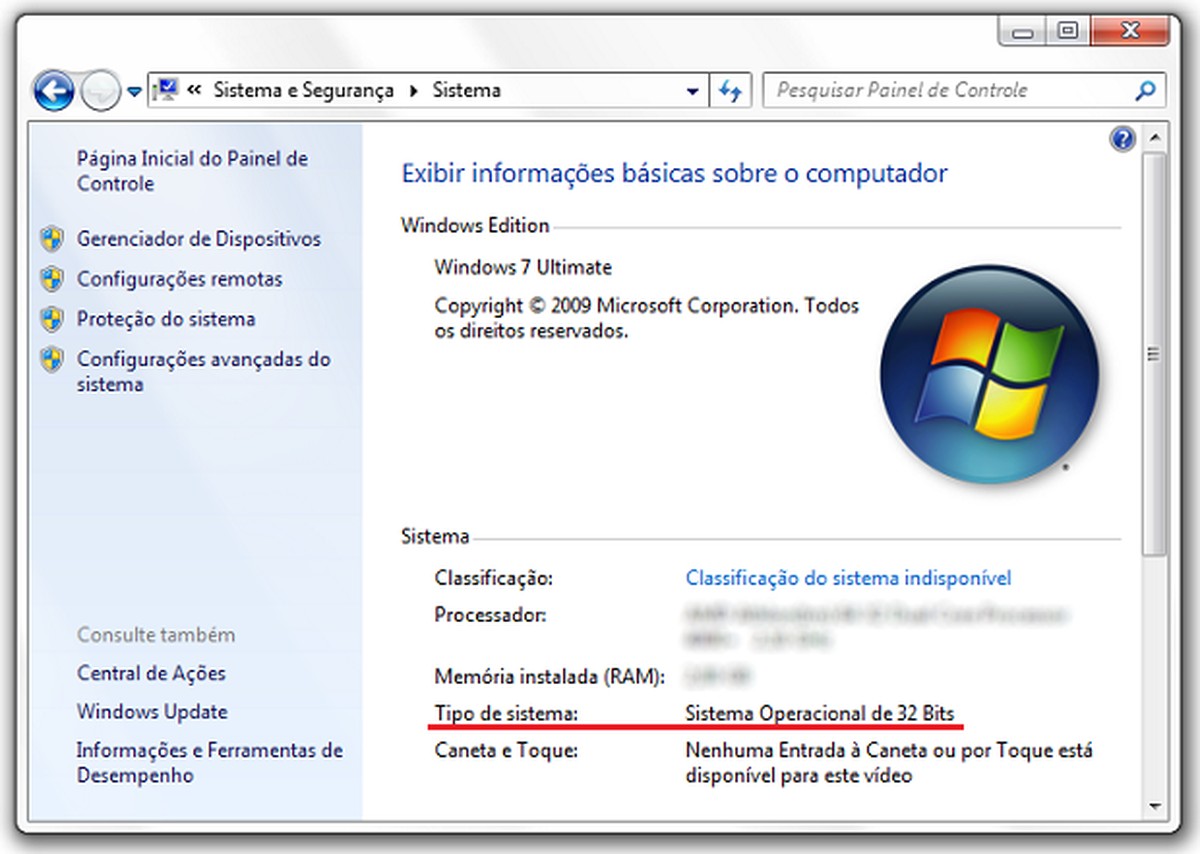The height and width of the screenshot is (854, 1200).
Task: Click the magnifier search icon
Action: tap(1146, 90)
